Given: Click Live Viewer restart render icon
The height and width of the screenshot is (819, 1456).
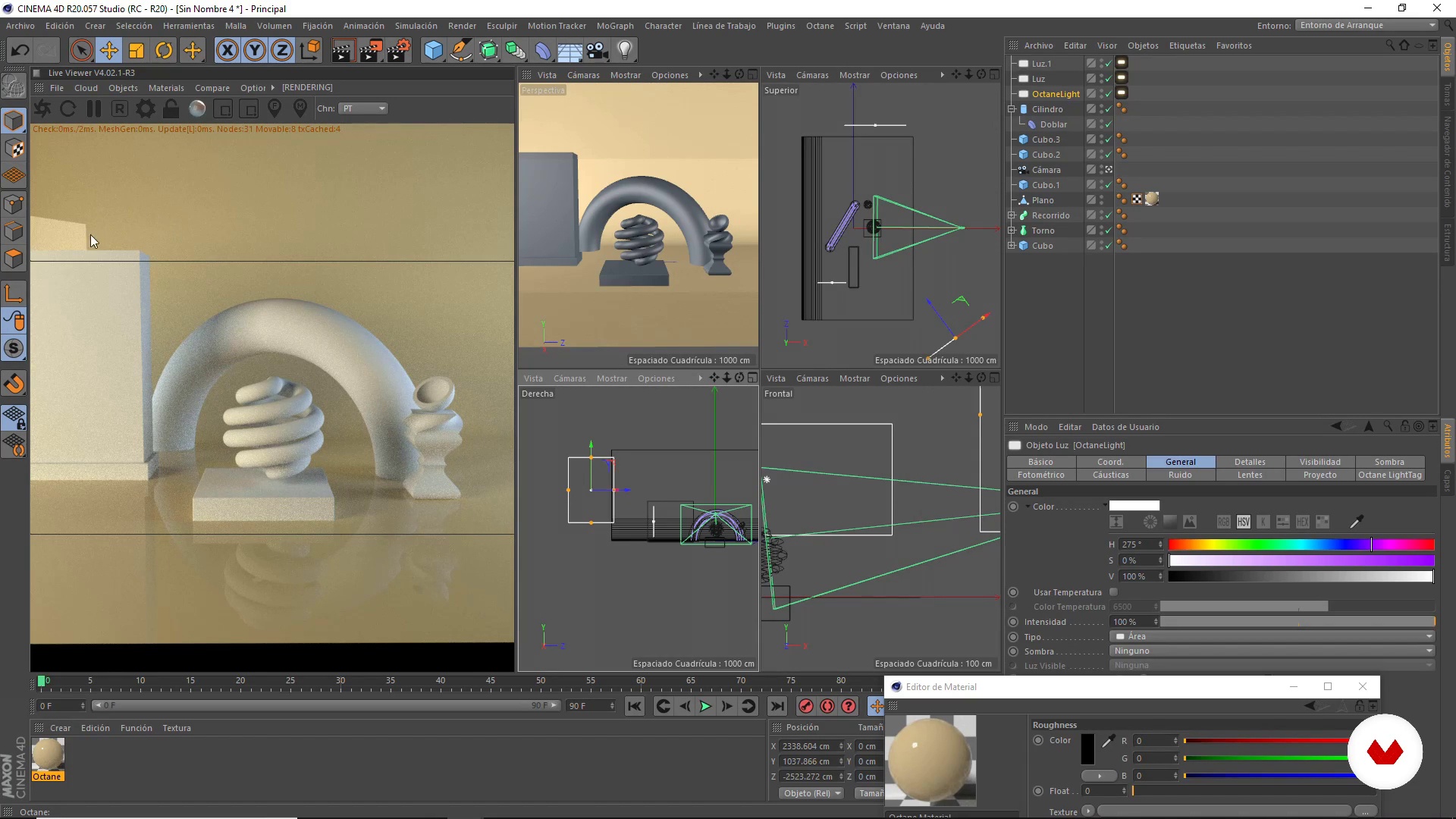Looking at the screenshot, I should point(67,108).
